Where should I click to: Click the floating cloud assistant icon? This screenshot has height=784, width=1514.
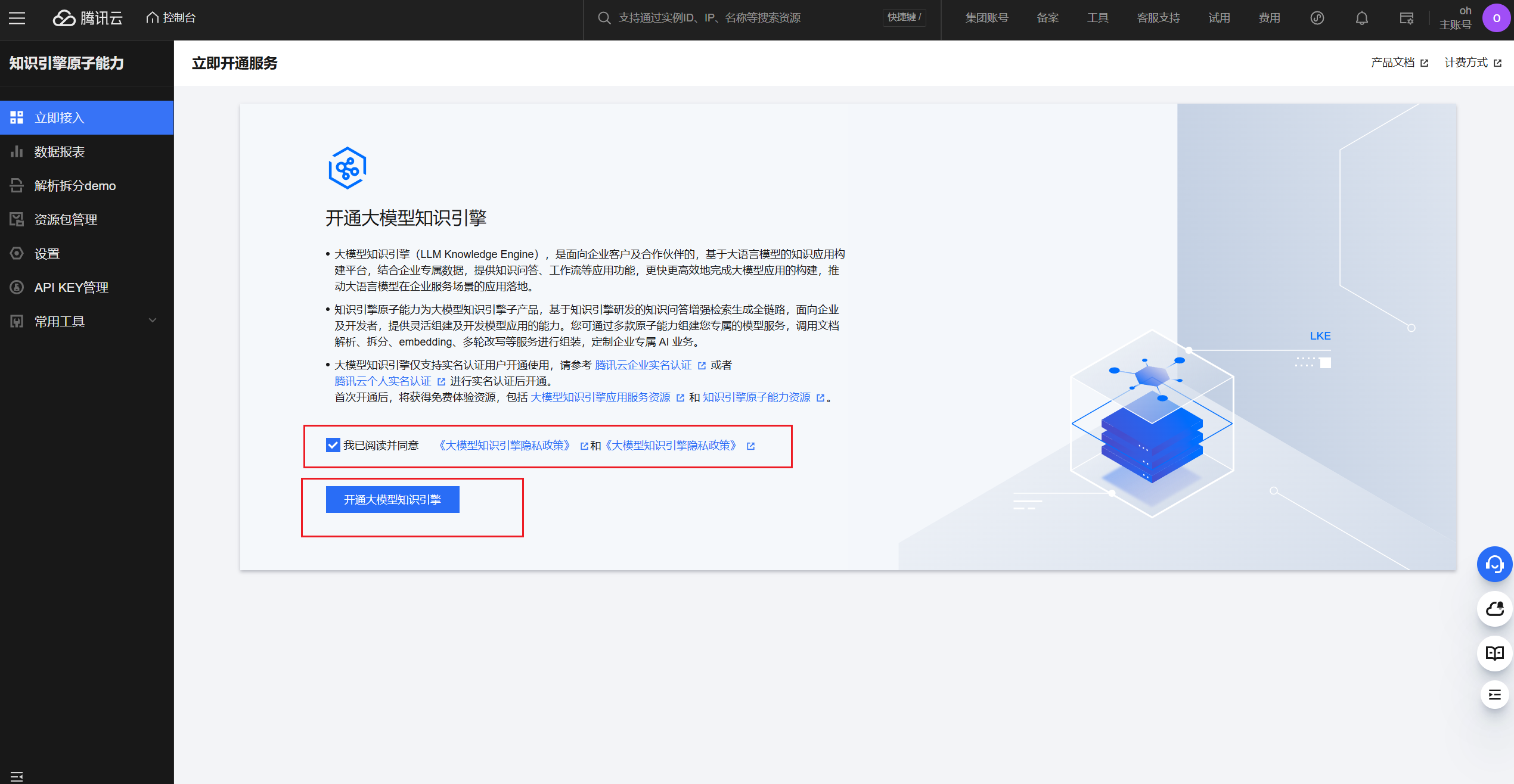coord(1494,609)
